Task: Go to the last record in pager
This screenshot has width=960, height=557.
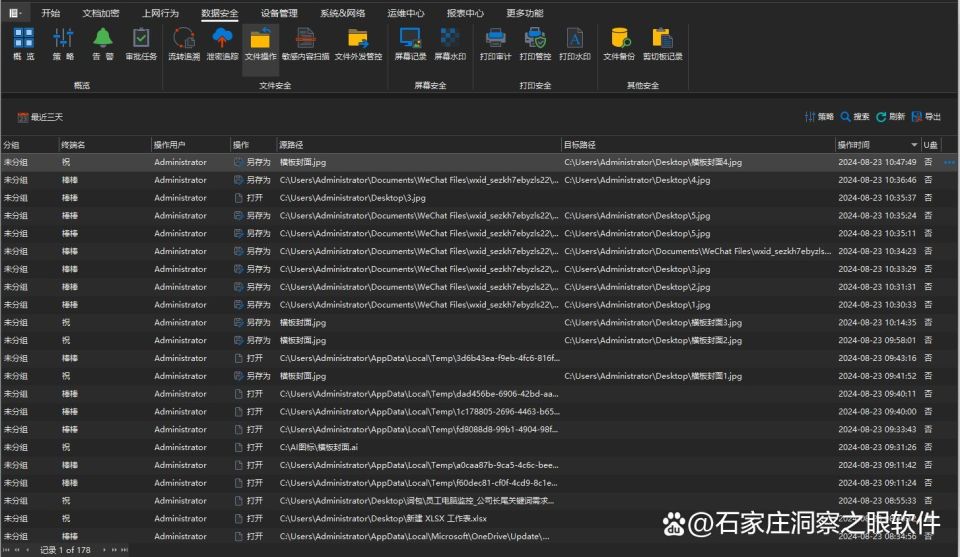Action: [x=124, y=550]
